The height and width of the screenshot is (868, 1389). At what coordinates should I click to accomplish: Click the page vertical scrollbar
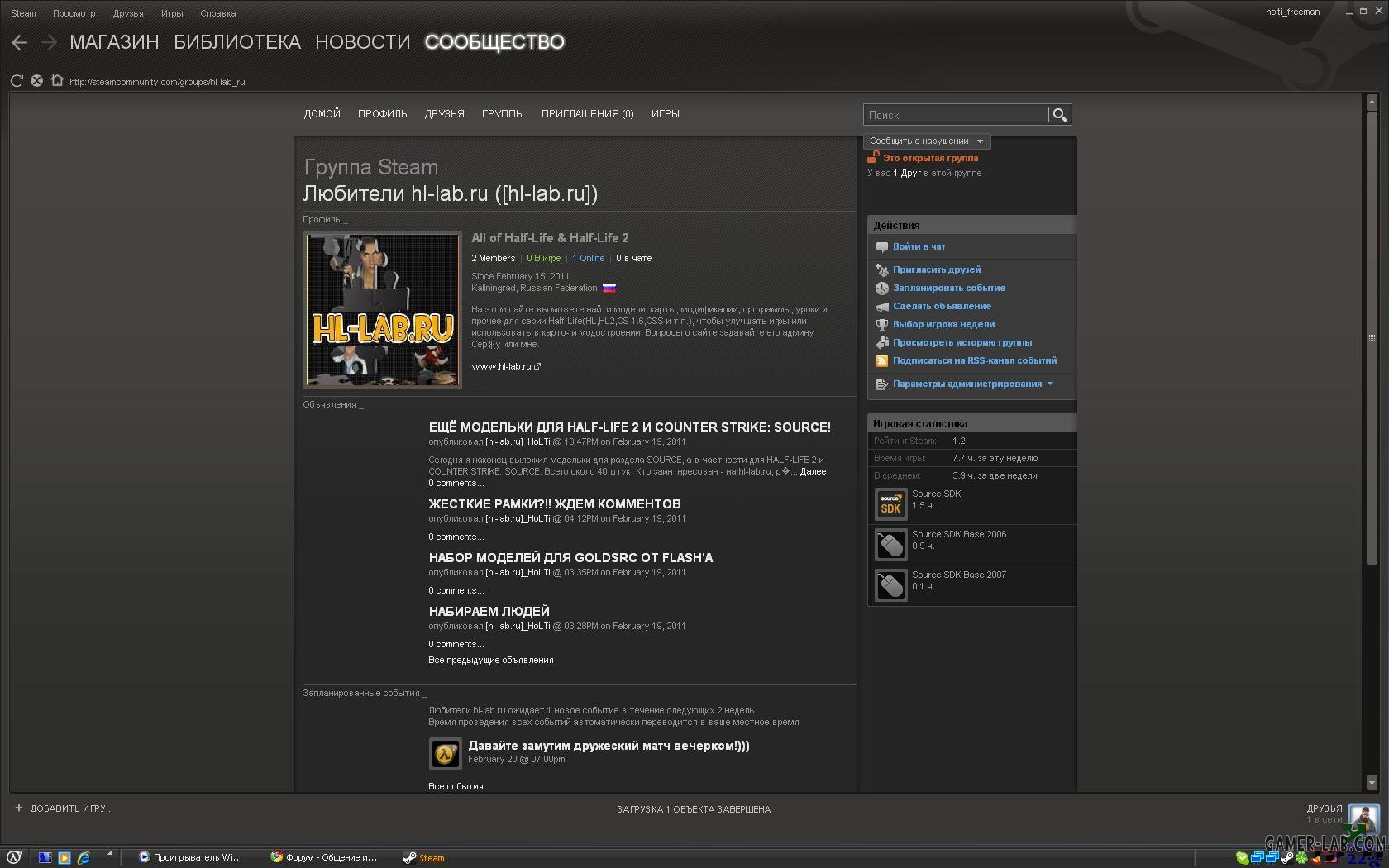pyautogui.click(x=1372, y=339)
